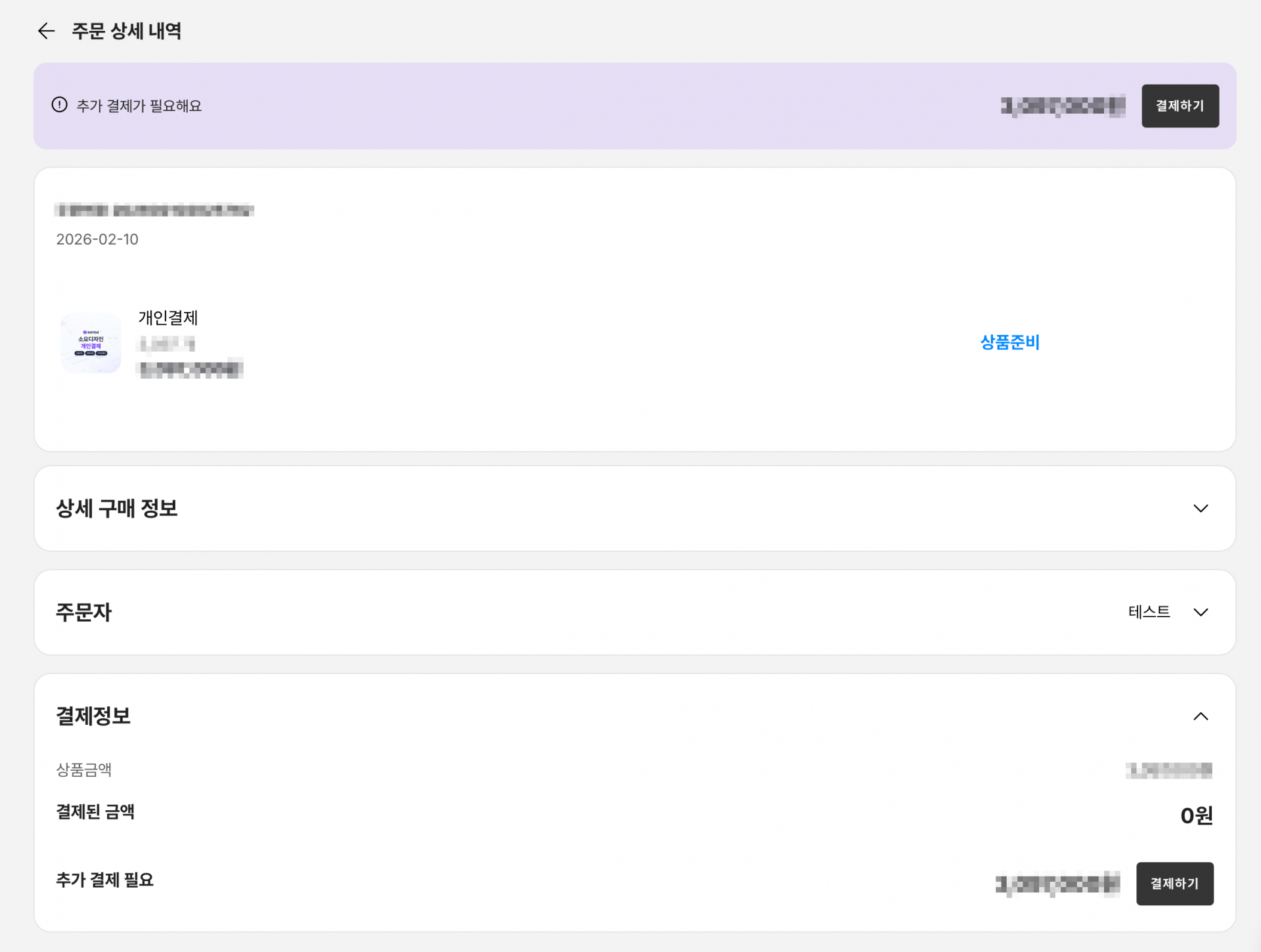Click the 0원 paid amount value
The image size is (1261, 952).
1195,815
